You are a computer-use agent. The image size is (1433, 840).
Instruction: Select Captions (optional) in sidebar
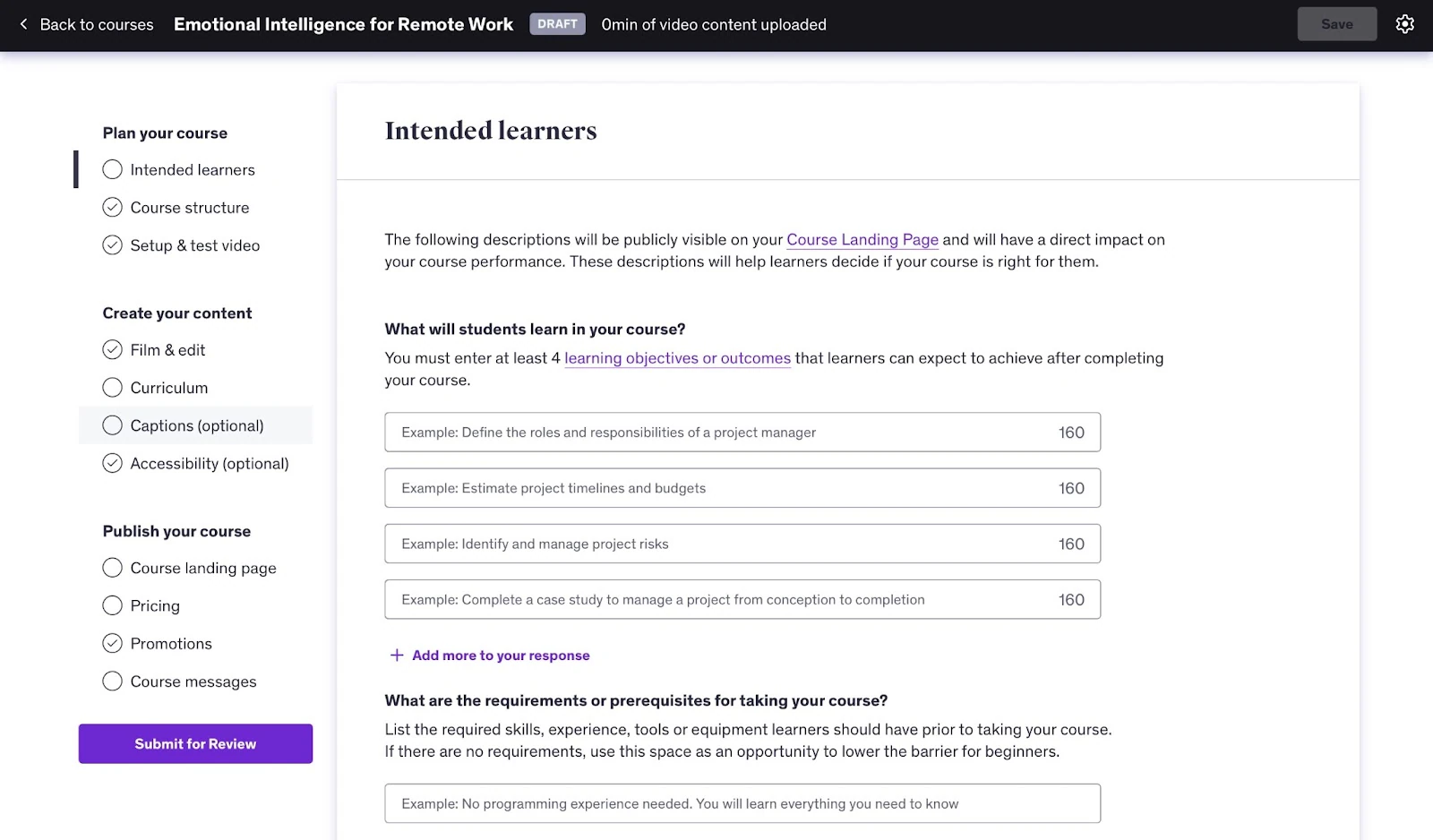[197, 425]
